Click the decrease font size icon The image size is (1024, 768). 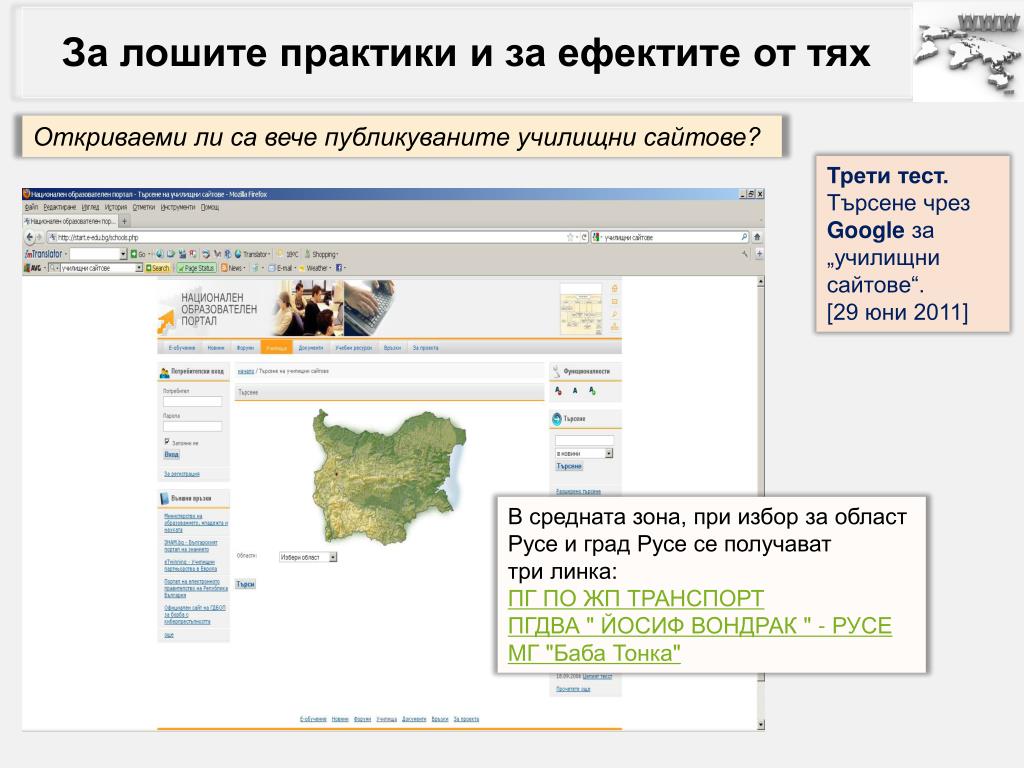pyautogui.click(x=558, y=391)
